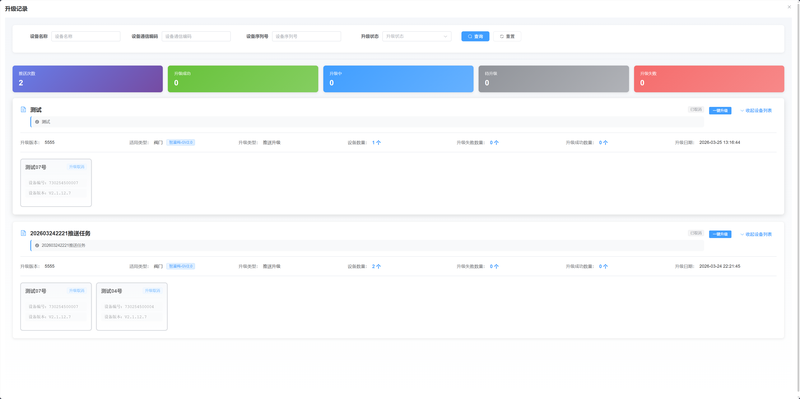Click the 重置 reset button

pyautogui.click(x=507, y=36)
